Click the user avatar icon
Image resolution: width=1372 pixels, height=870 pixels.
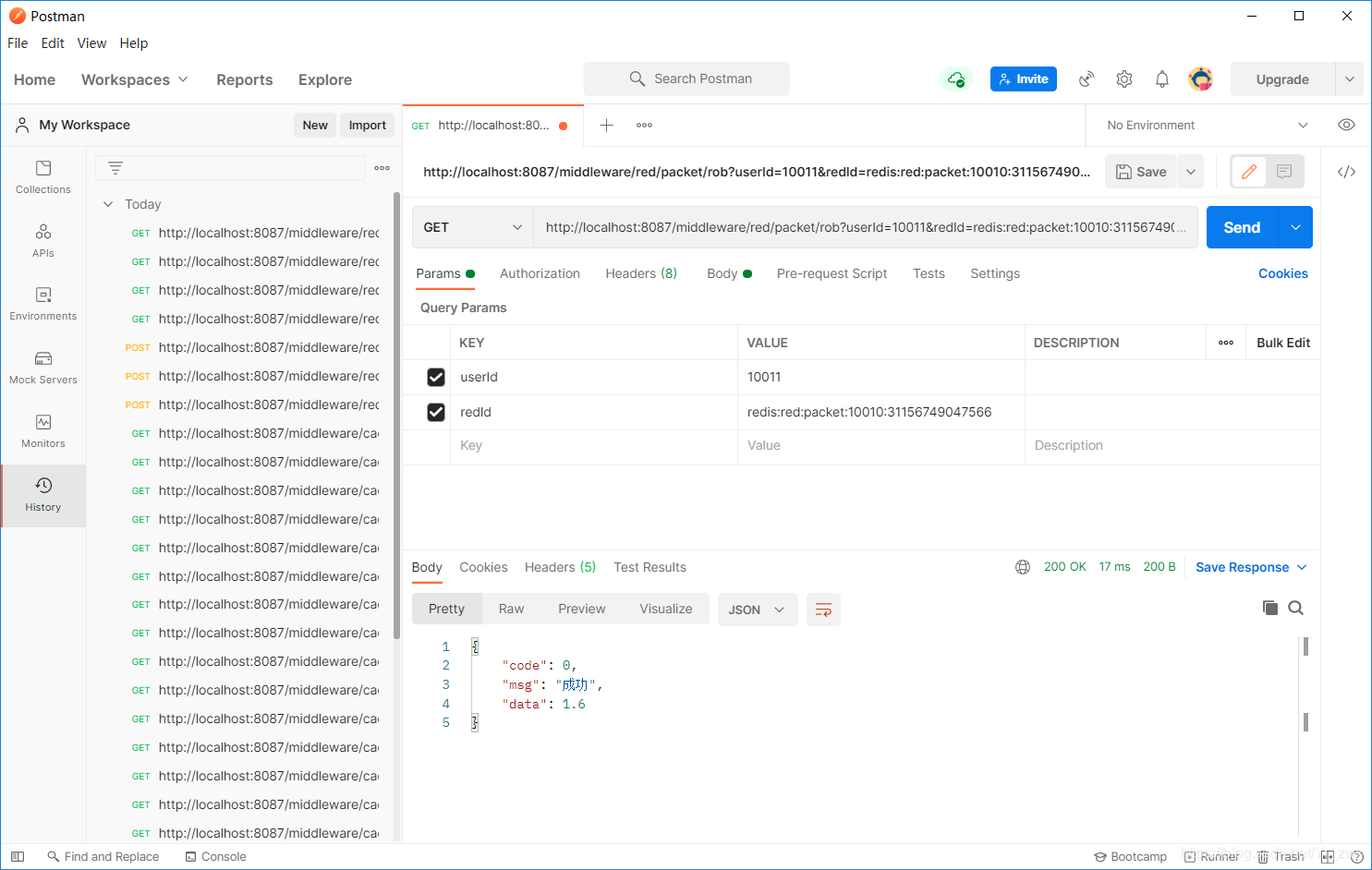[x=1200, y=79]
